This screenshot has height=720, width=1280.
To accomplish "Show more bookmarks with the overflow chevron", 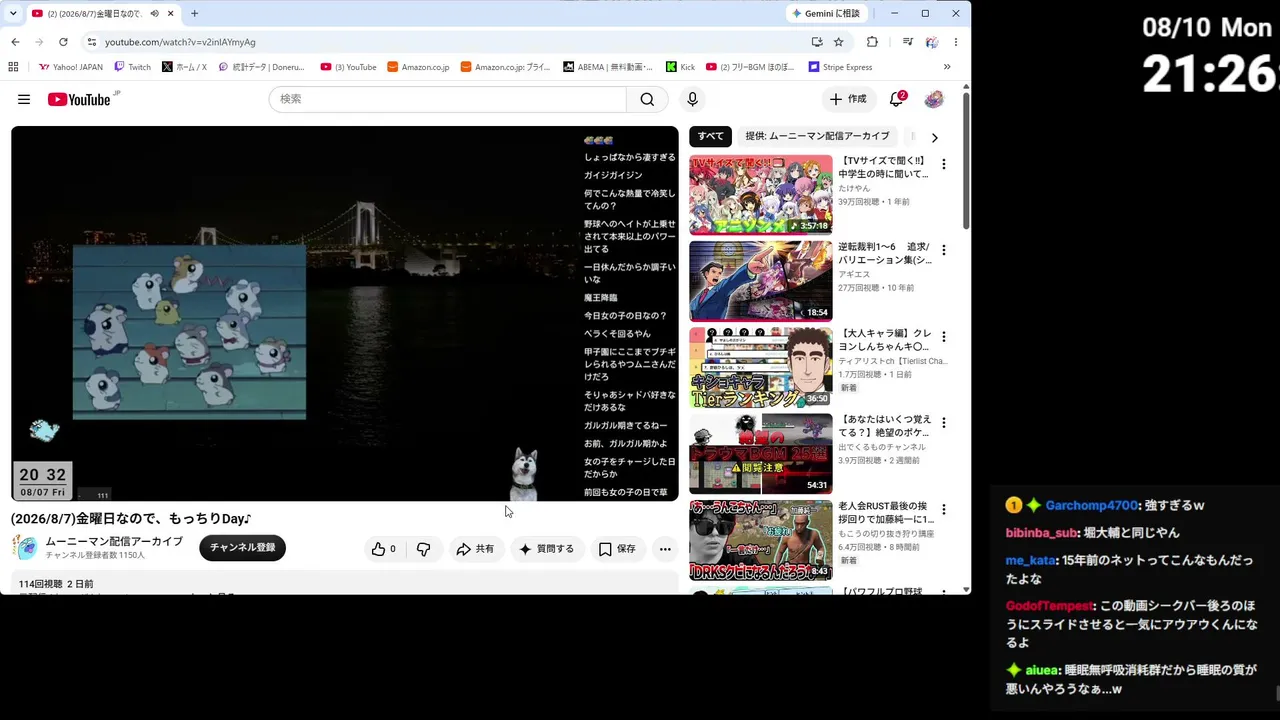I will 947,67.
